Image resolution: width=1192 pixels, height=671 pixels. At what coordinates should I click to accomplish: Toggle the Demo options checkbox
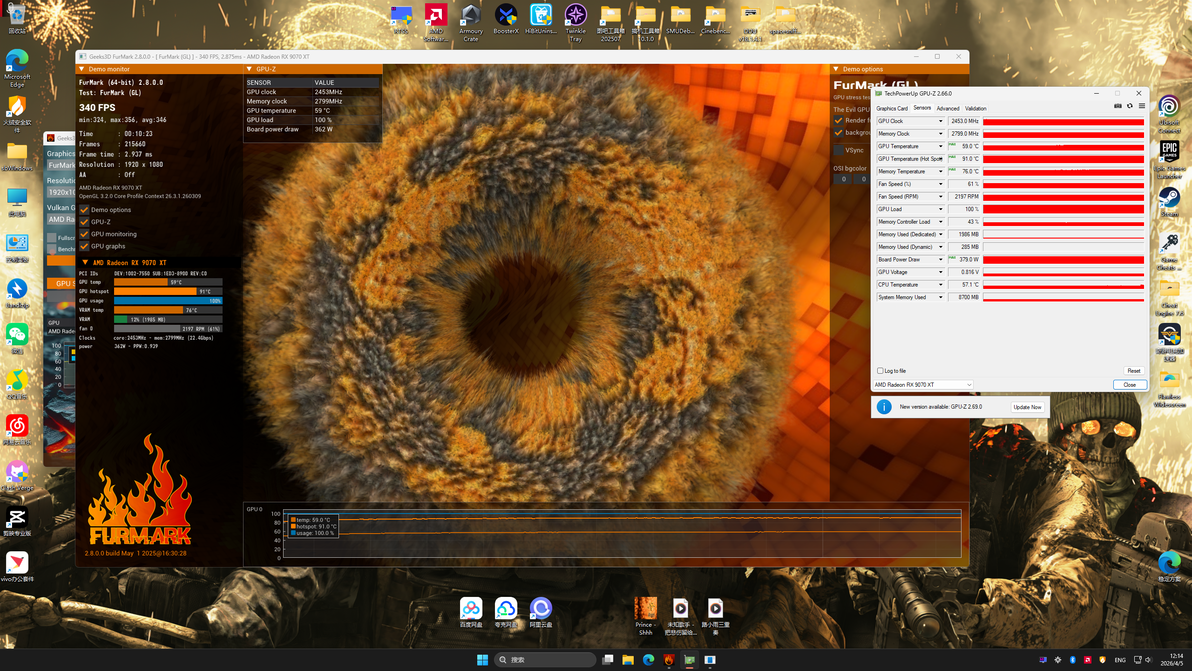point(84,210)
